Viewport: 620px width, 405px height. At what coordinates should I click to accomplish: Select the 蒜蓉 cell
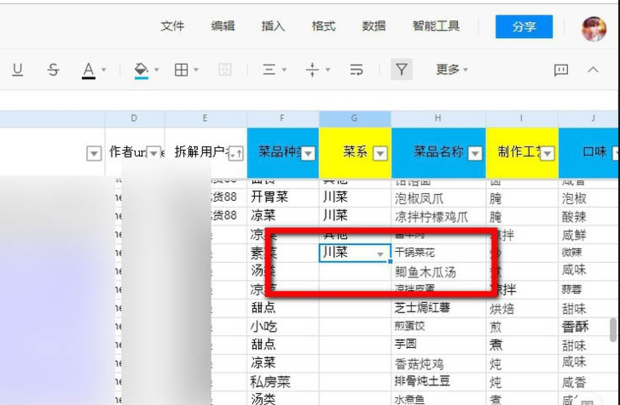[589, 290]
